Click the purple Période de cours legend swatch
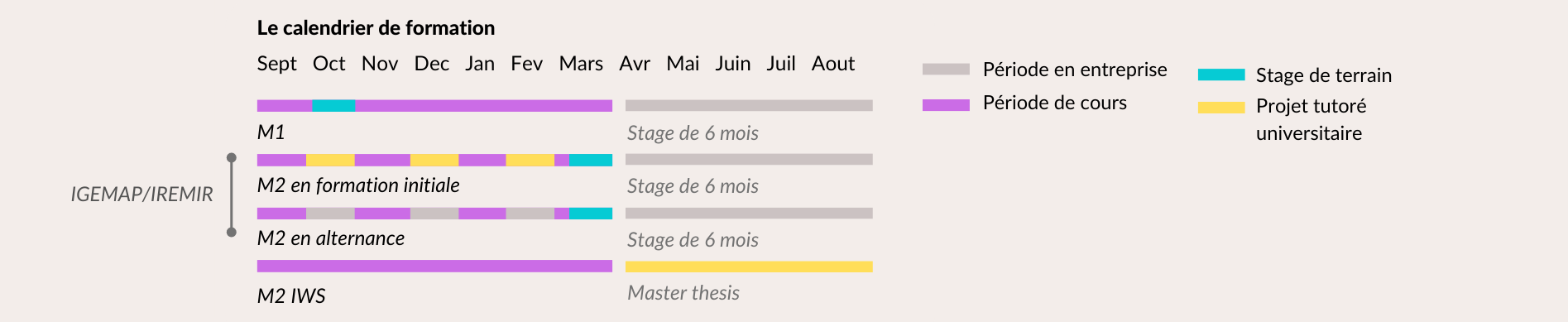Viewport: 1568px width, 322px height. [946, 104]
